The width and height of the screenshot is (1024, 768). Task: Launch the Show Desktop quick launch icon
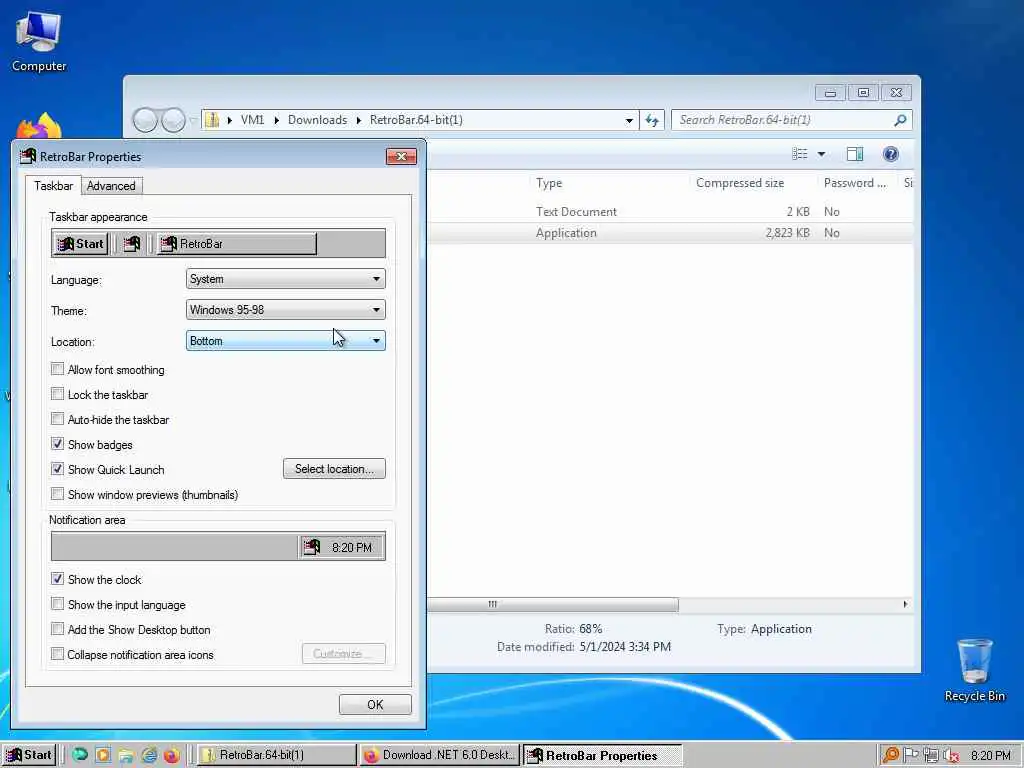[80, 755]
